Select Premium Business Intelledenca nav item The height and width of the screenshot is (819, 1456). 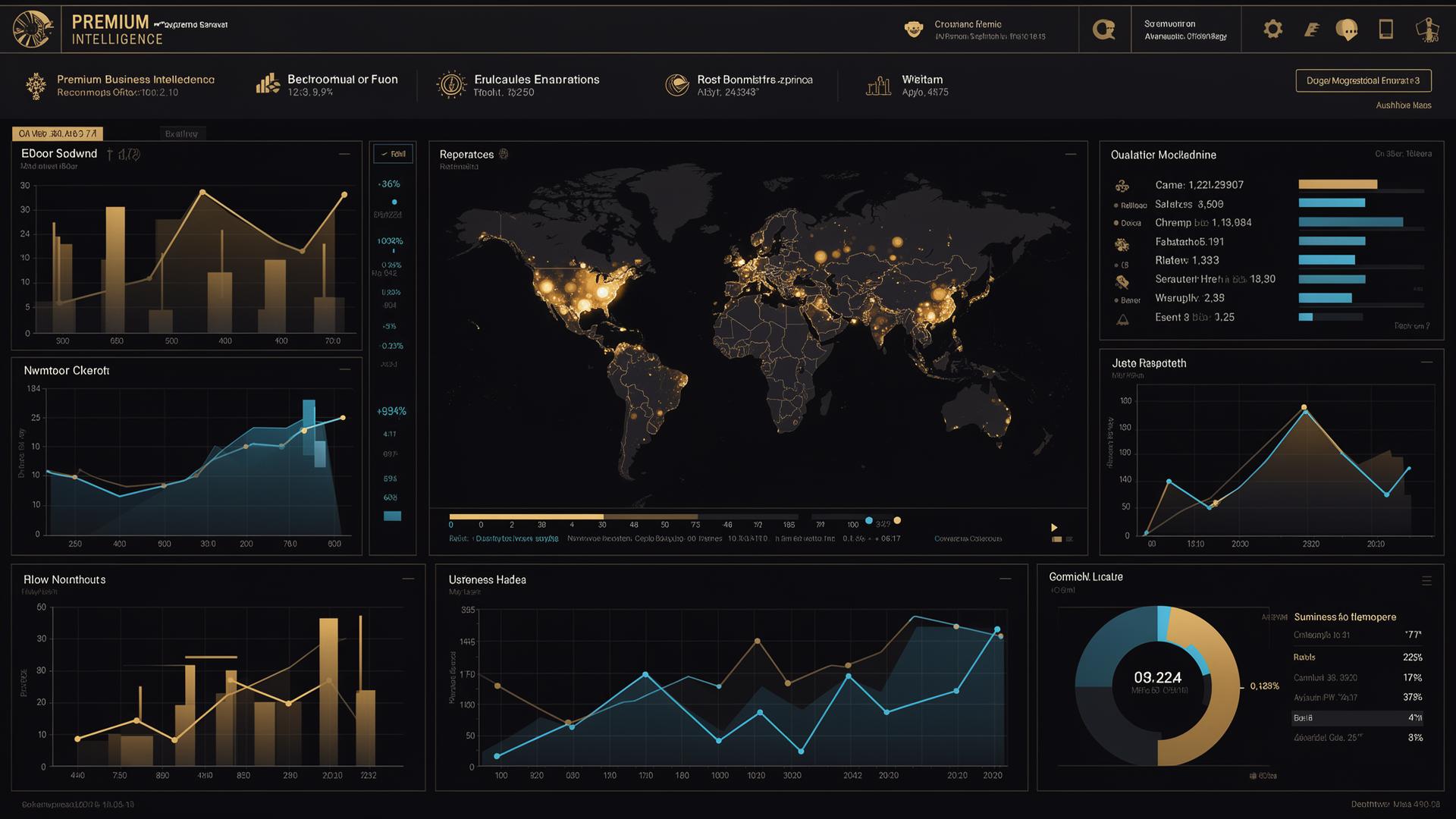tap(119, 85)
